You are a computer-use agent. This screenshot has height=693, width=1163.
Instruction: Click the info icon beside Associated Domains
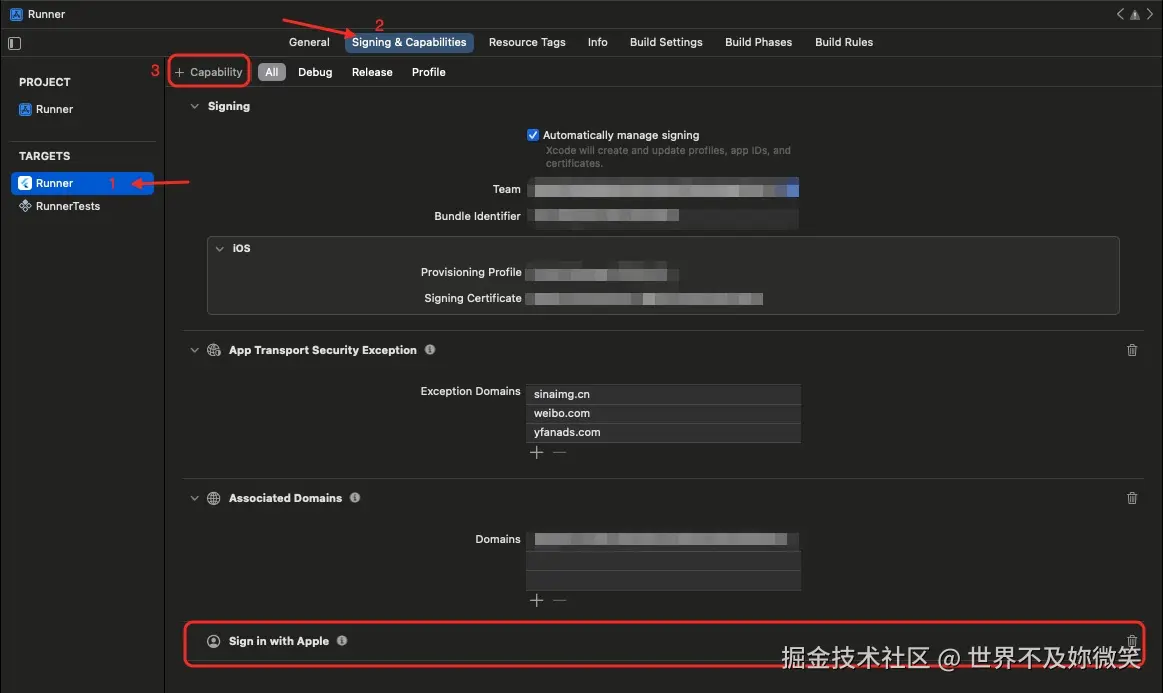[x=354, y=497]
